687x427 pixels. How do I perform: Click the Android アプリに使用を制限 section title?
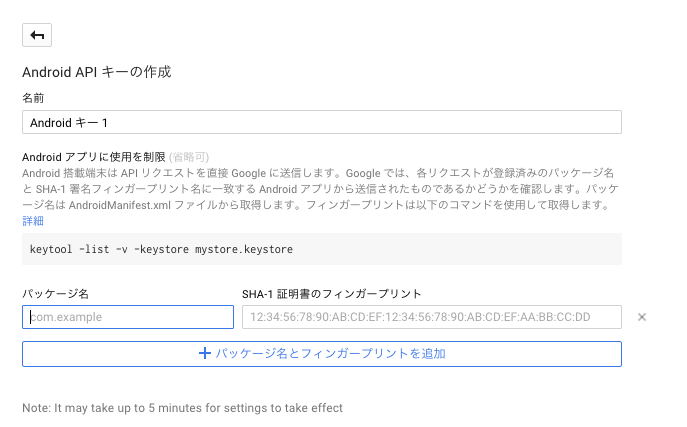coord(94,157)
